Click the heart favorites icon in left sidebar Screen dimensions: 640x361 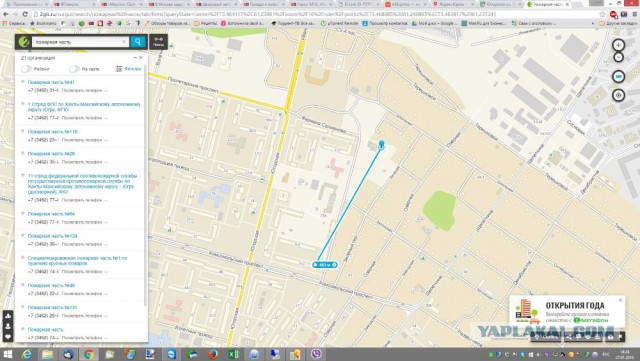click(8, 337)
